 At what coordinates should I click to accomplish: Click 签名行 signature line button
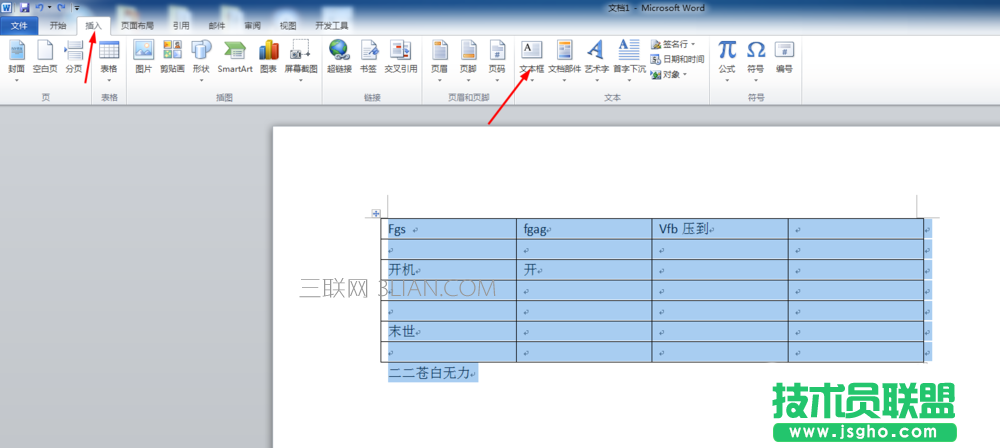click(673, 44)
